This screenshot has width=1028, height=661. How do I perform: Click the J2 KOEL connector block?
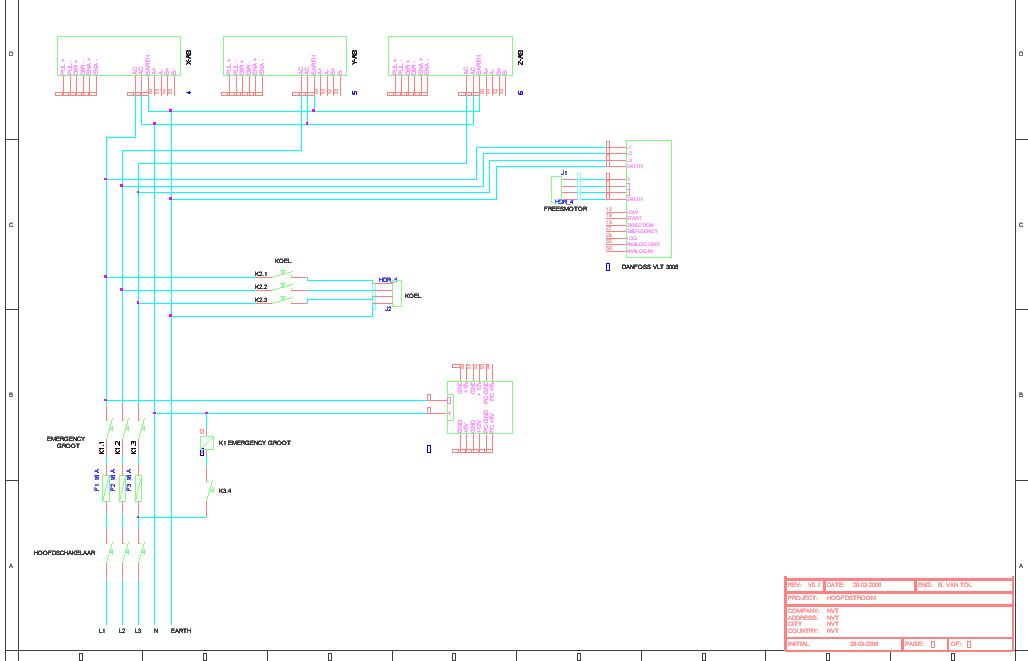click(x=397, y=293)
